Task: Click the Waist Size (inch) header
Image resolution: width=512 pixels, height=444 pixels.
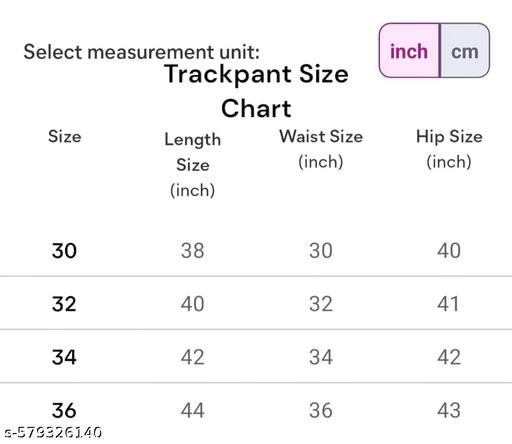Action: tap(321, 149)
